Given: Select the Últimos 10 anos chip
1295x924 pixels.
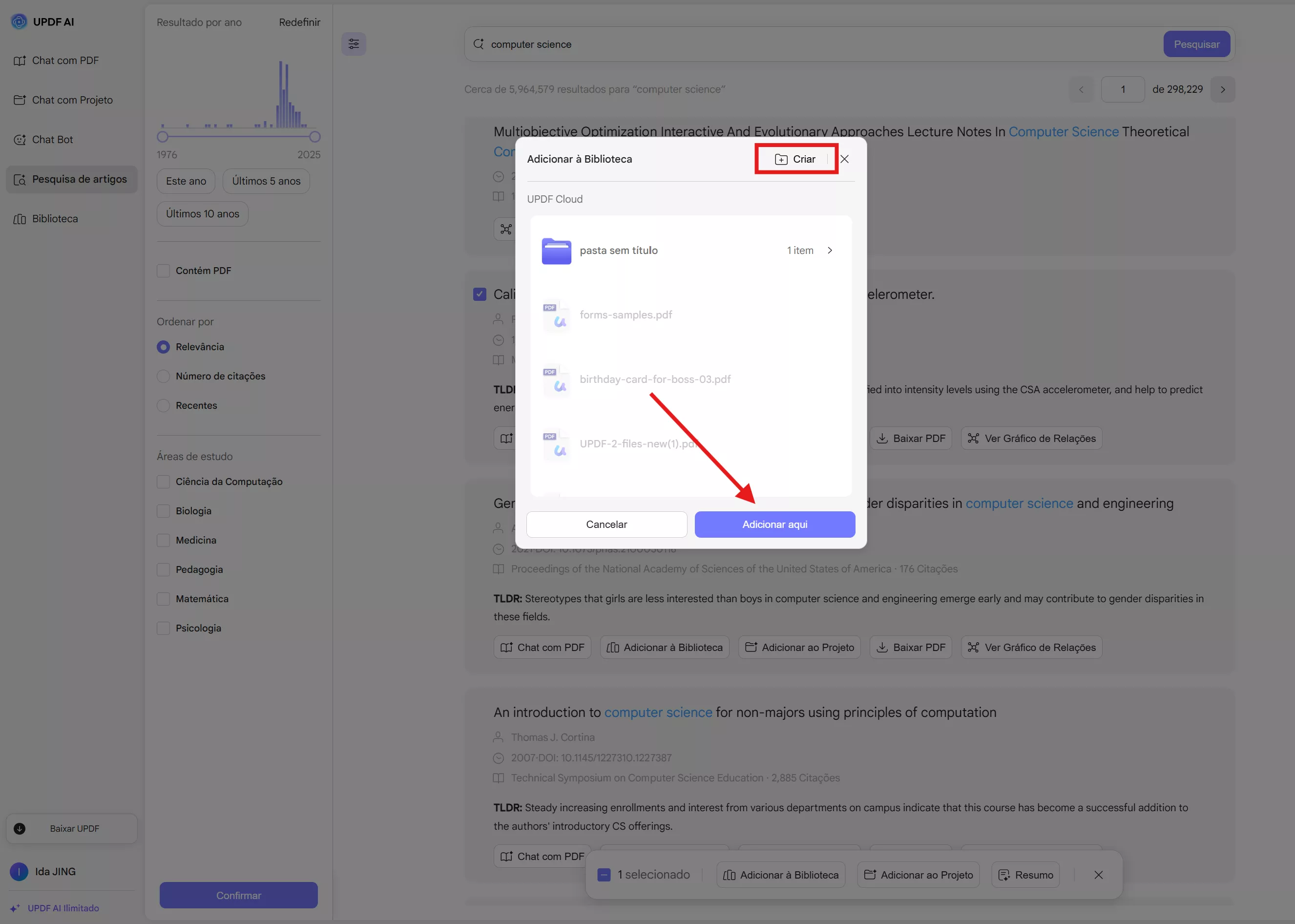Looking at the screenshot, I should 203,214.
